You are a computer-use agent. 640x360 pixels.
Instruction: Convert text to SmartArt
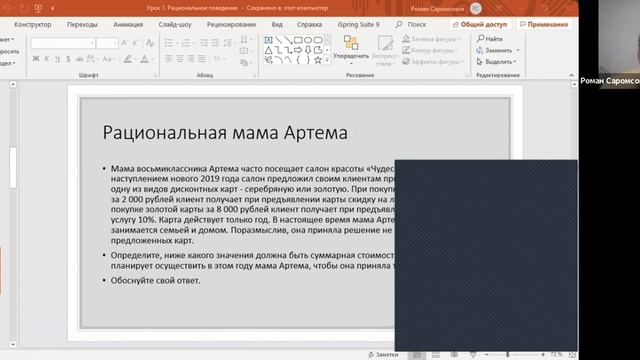pyautogui.click(x=246, y=63)
